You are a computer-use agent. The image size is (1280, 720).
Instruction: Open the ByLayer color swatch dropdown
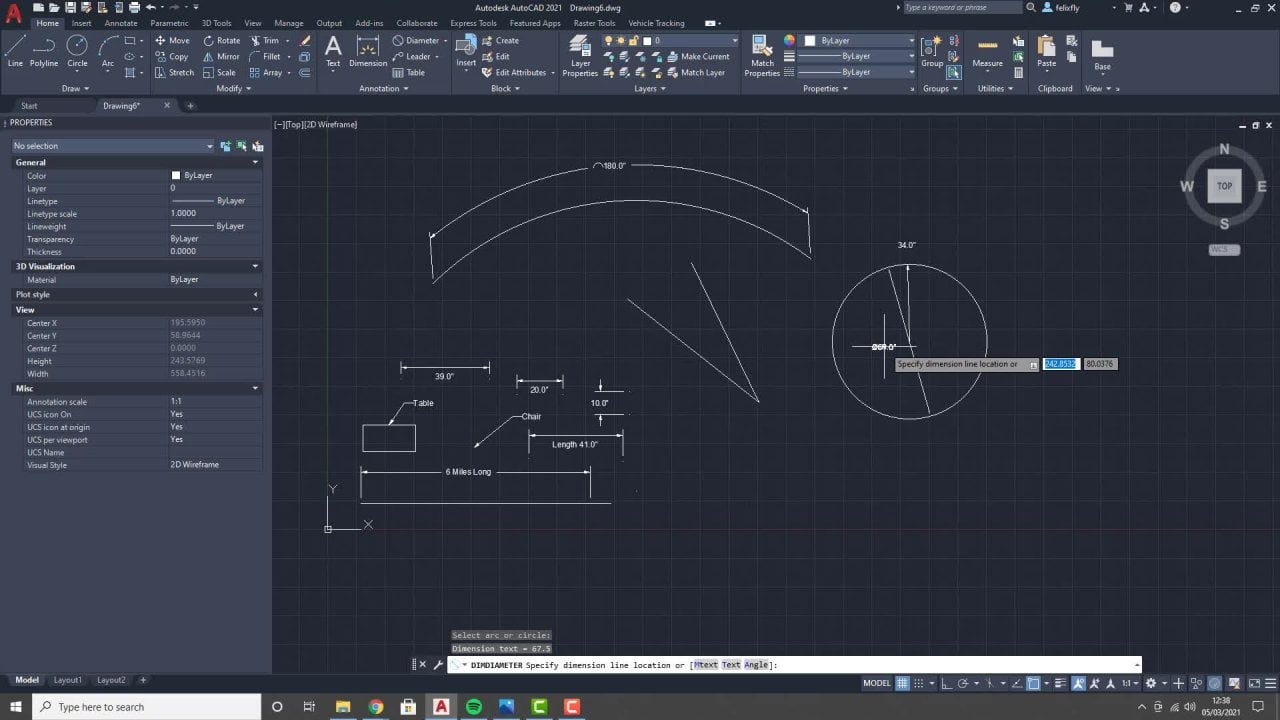[x=910, y=40]
